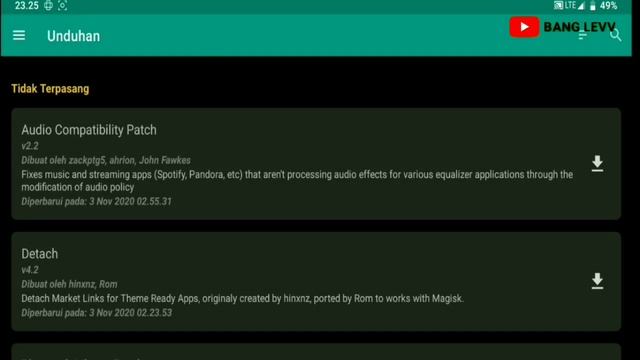The height and width of the screenshot is (360, 640).
Task: Open the sort/filter icon beside search
Action: [582, 36]
